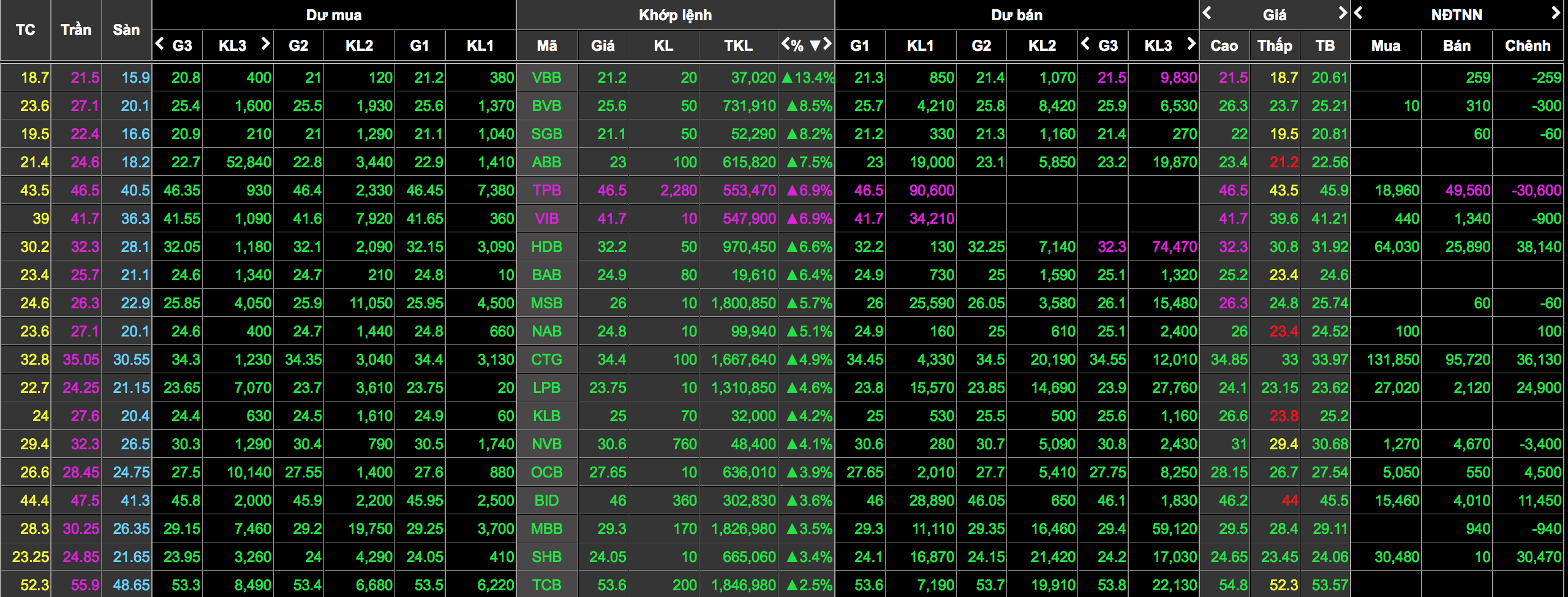Open stock symbol SHB

[546, 557]
